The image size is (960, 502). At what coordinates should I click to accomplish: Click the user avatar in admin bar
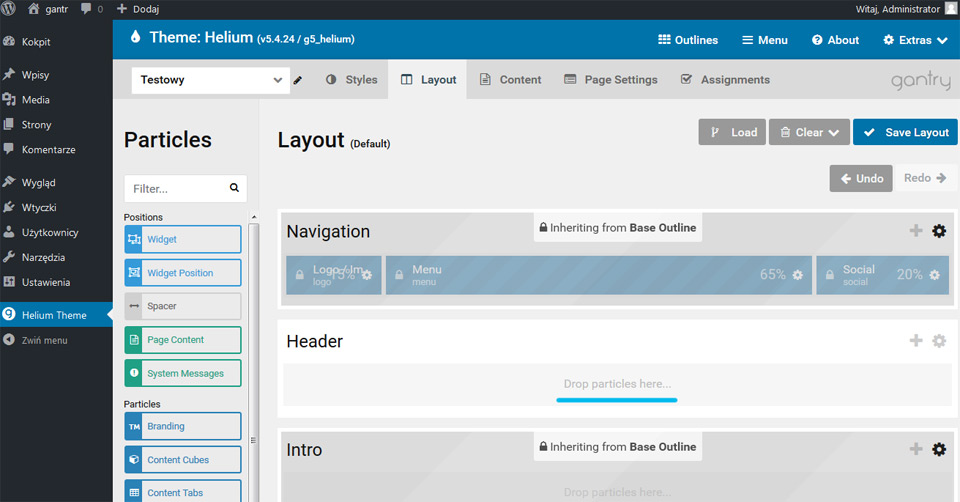951,9
